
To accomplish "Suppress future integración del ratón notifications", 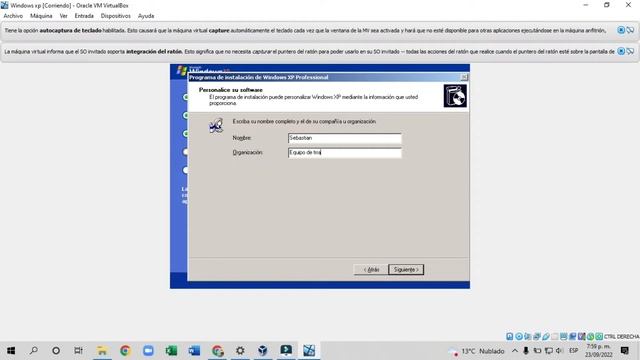I will pos(631,51).
